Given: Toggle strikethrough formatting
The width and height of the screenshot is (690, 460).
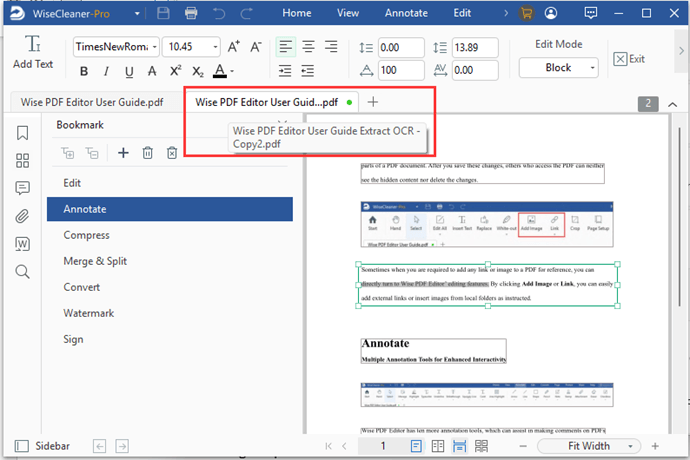Looking at the screenshot, I should pos(152,71).
